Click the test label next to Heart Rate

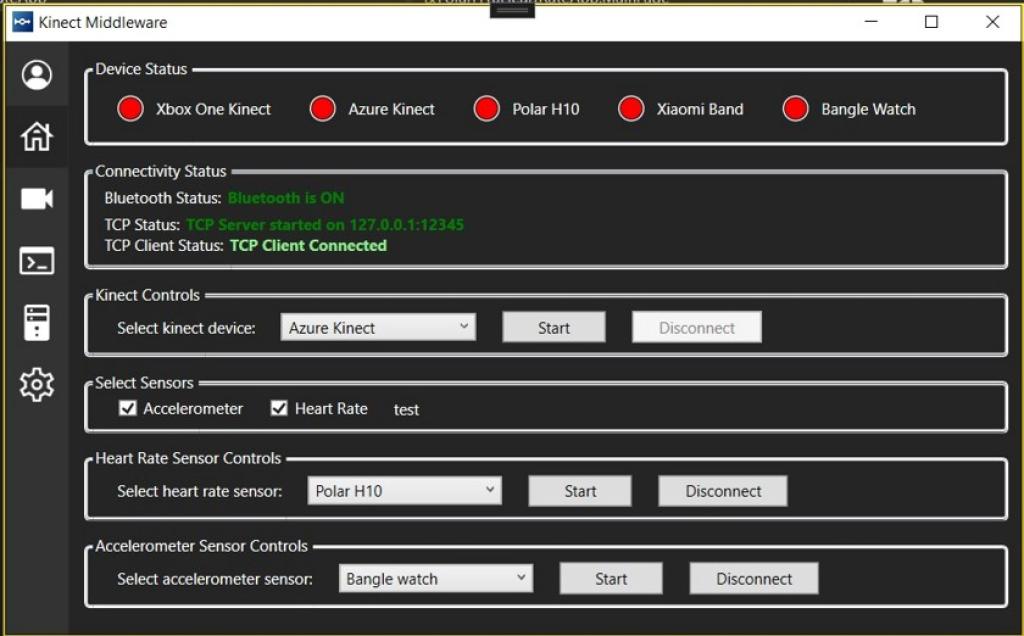click(x=406, y=410)
